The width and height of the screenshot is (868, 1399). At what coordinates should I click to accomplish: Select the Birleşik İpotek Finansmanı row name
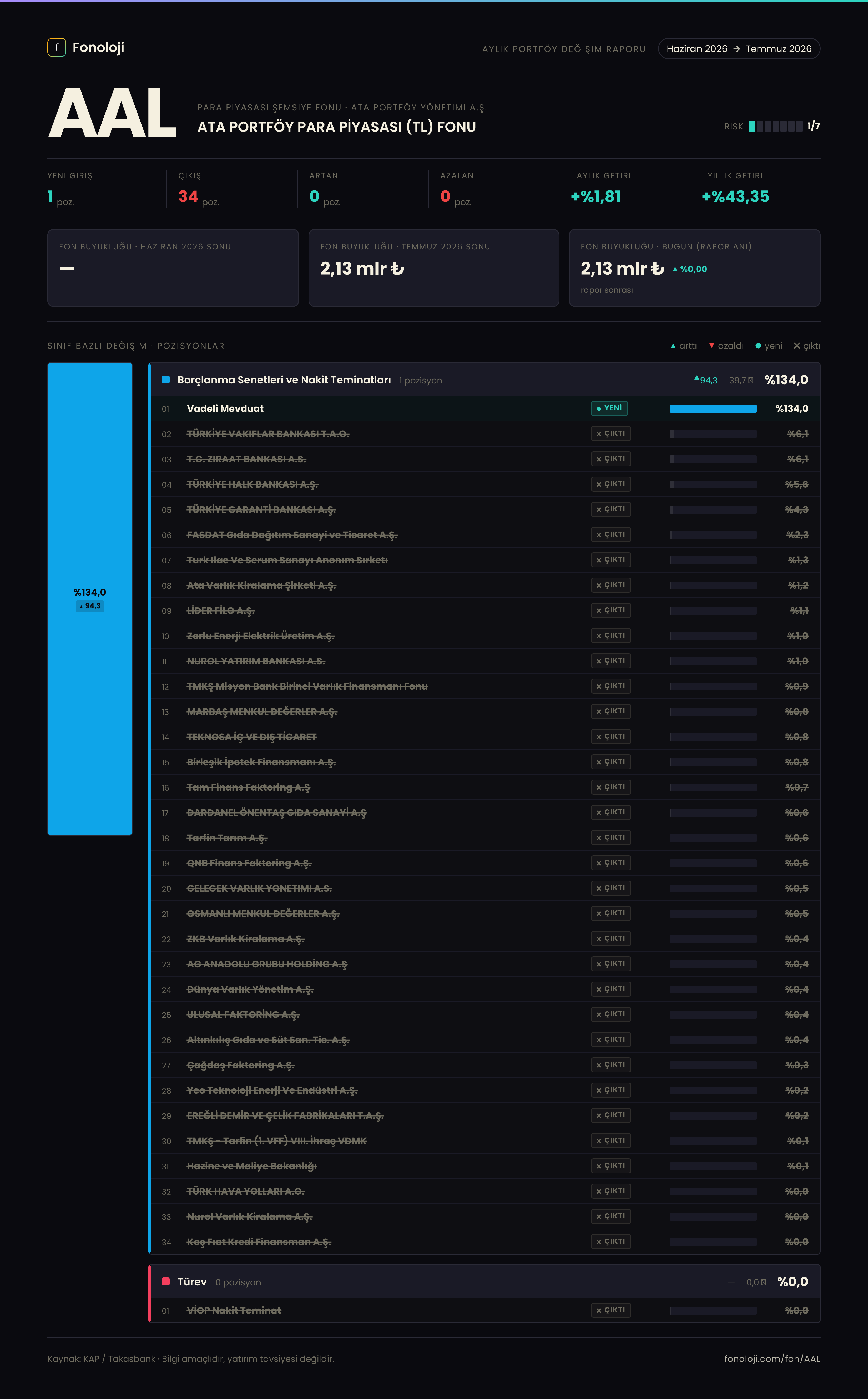point(262,762)
